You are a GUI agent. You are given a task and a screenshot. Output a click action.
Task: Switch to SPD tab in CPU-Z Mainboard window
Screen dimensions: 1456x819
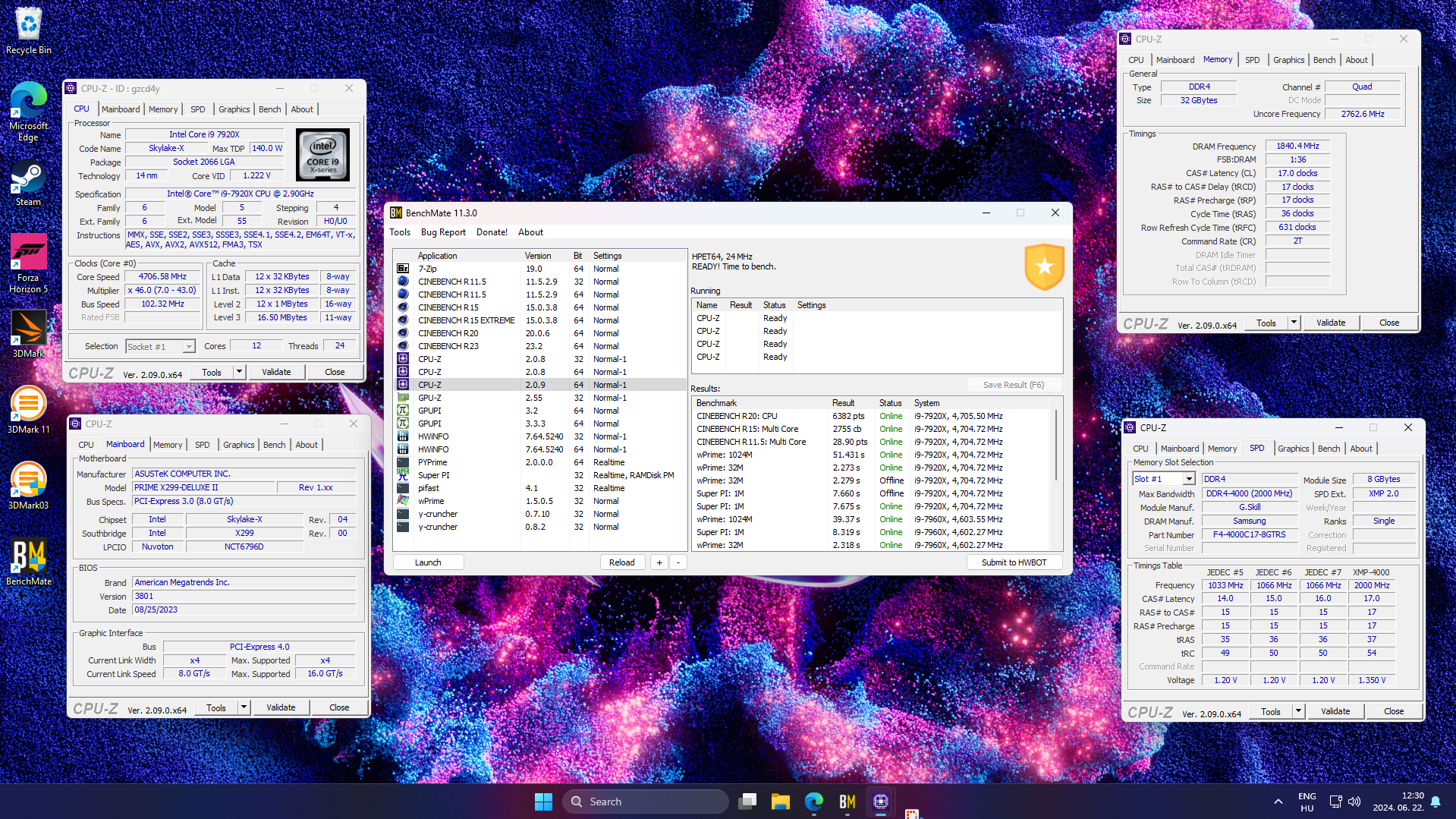click(x=202, y=445)
